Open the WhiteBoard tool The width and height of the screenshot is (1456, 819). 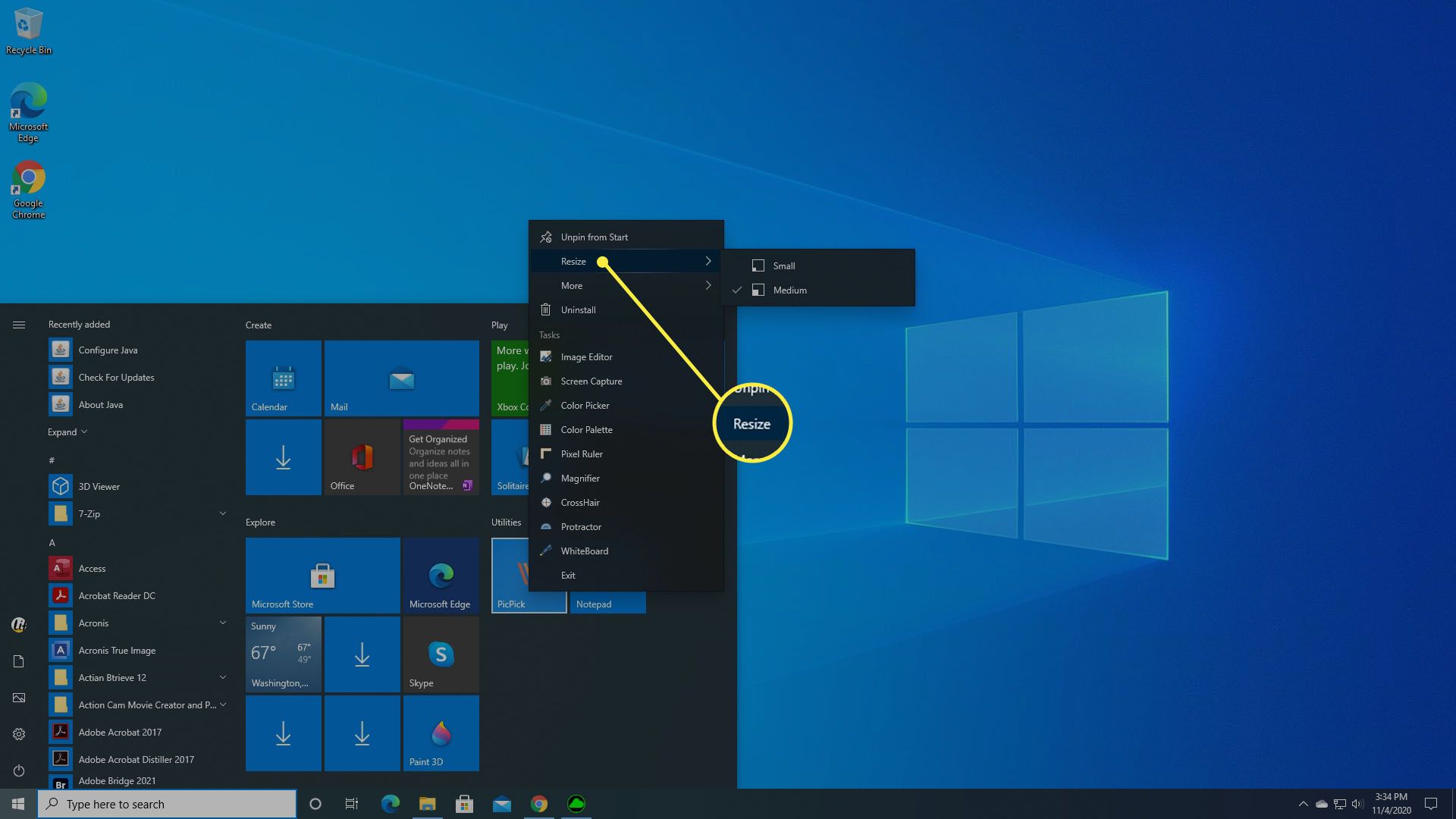(584, 550)
